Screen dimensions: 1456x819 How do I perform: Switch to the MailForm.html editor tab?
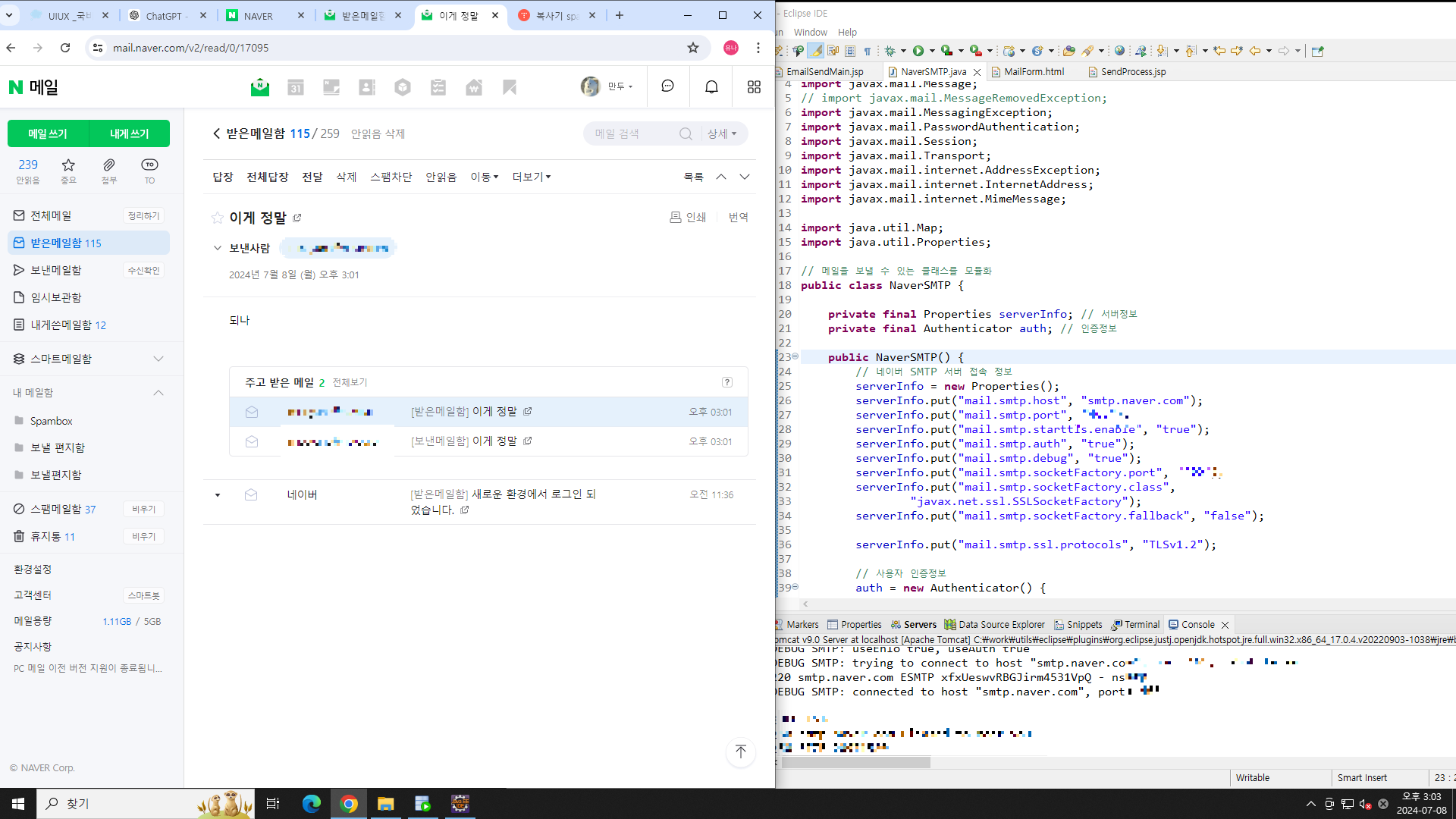coord(1034,72)
